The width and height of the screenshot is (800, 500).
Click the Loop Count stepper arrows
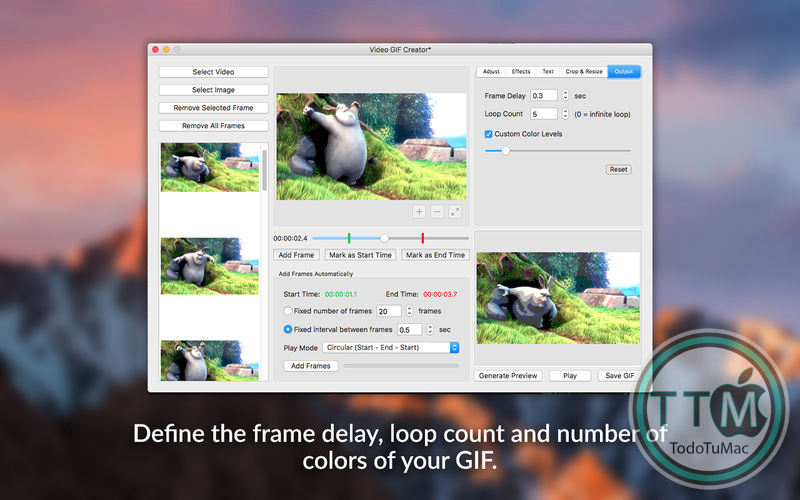tap(565, 114)
